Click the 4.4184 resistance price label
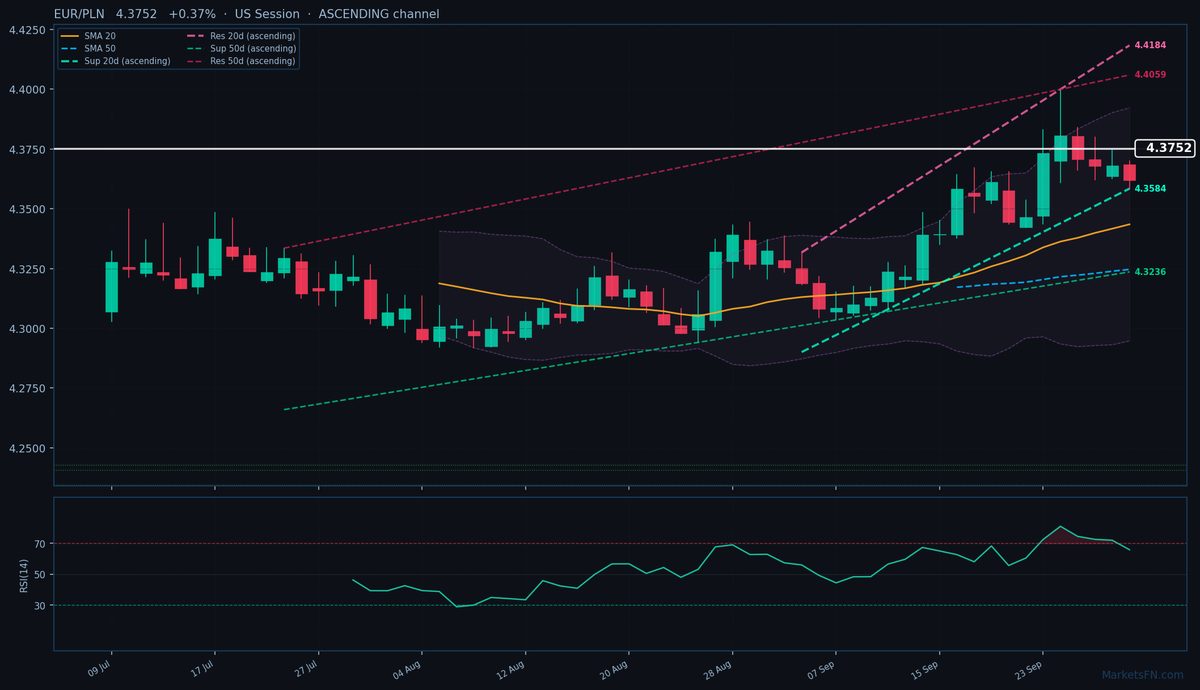This screenshot has height=690, width=1200. click(1150, 46)
